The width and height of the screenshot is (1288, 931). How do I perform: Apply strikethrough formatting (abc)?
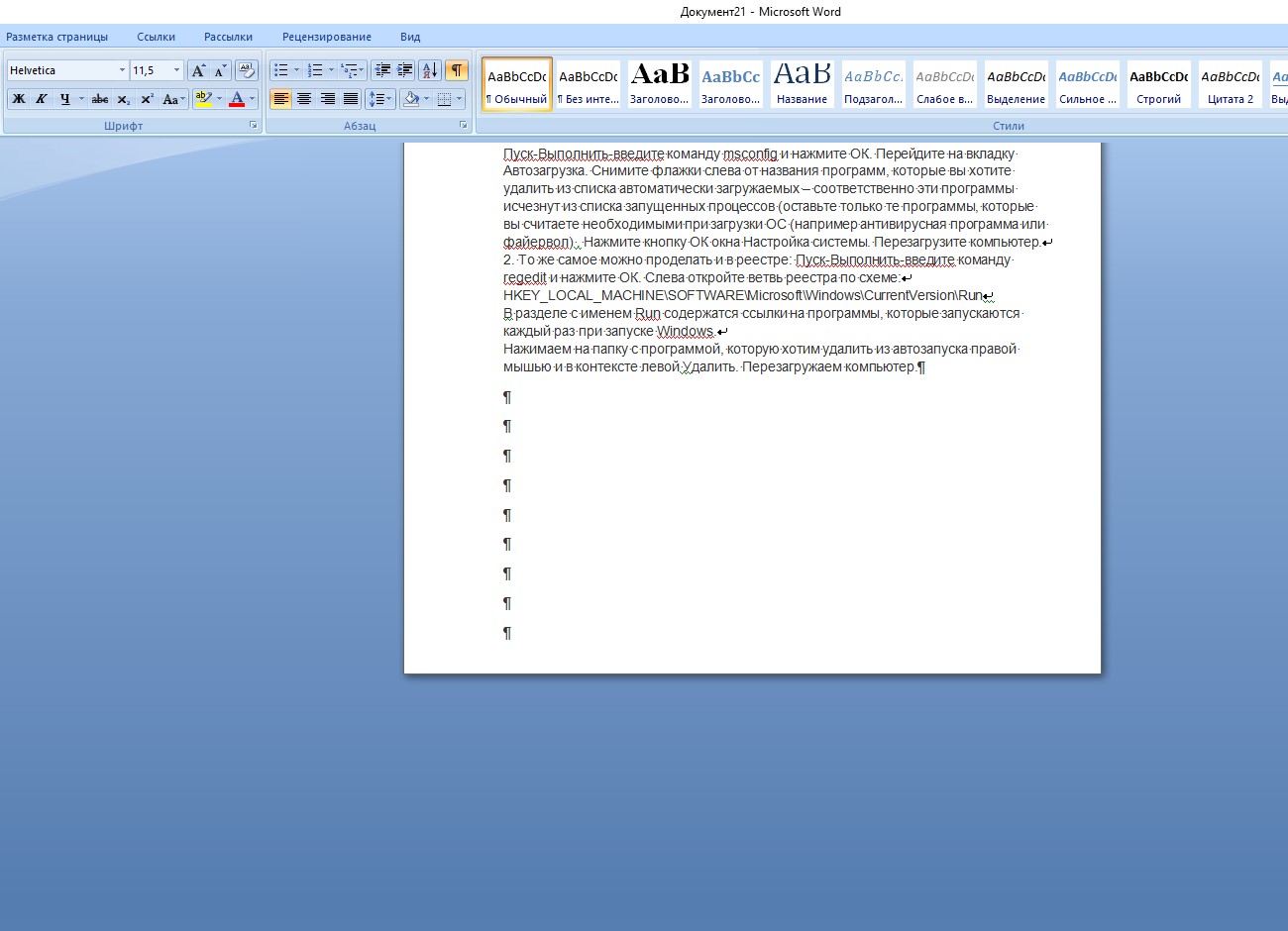100,99
